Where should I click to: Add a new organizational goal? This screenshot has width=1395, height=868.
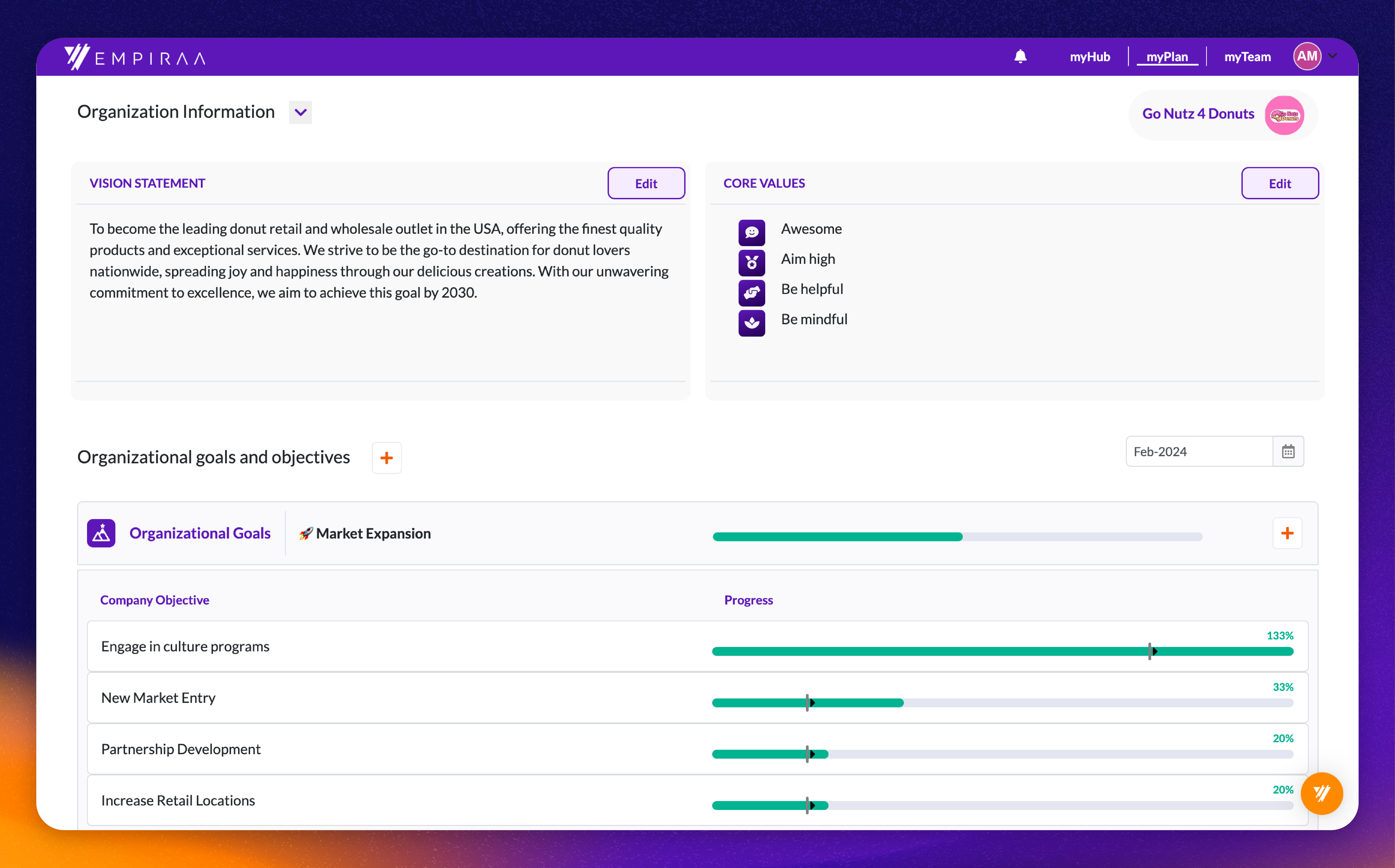click(387, 458)
